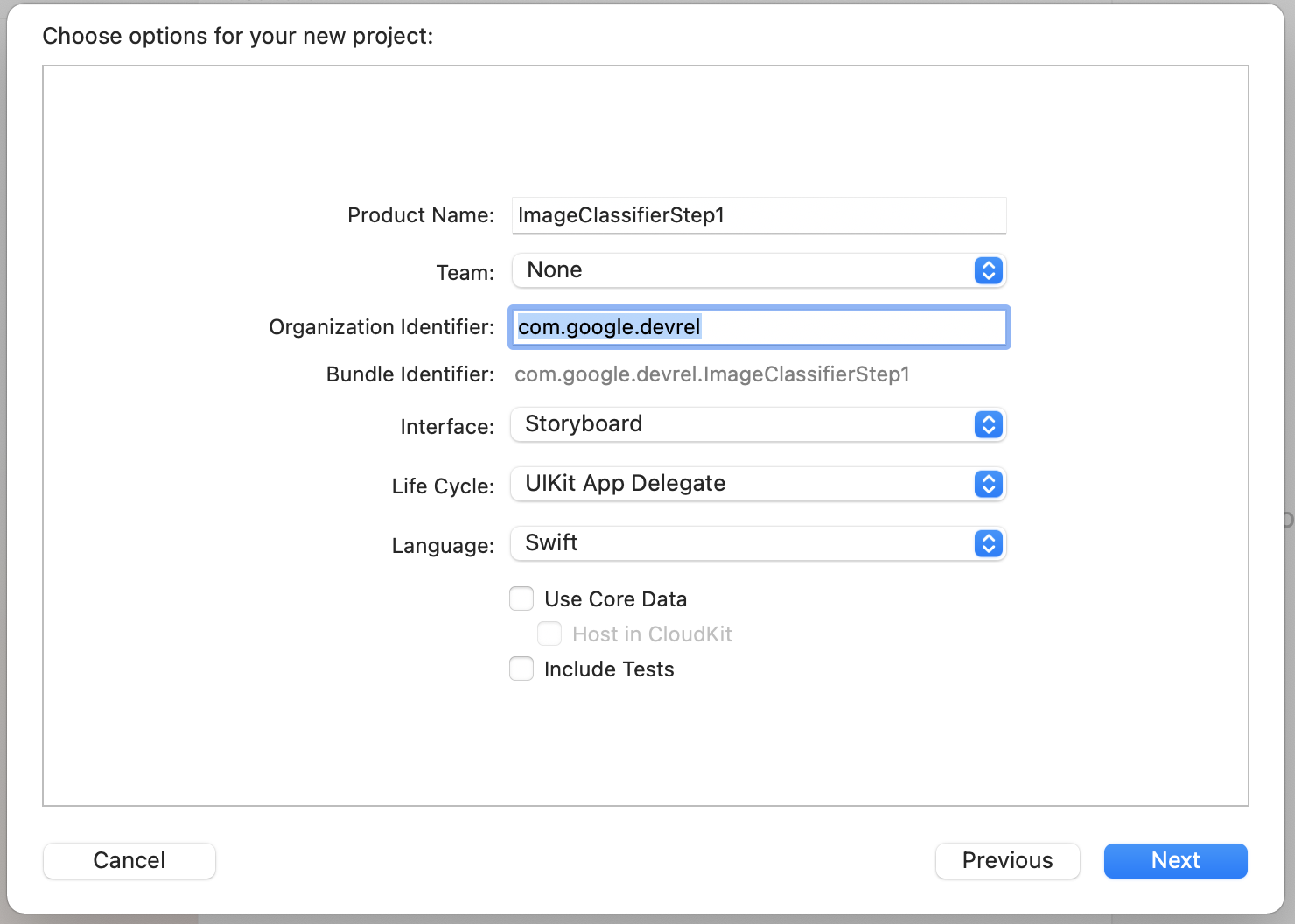Dismiss the dialog with Cancel
Image resolution: width=1295 pixels, height=924 pixels.
click(129, 860)
